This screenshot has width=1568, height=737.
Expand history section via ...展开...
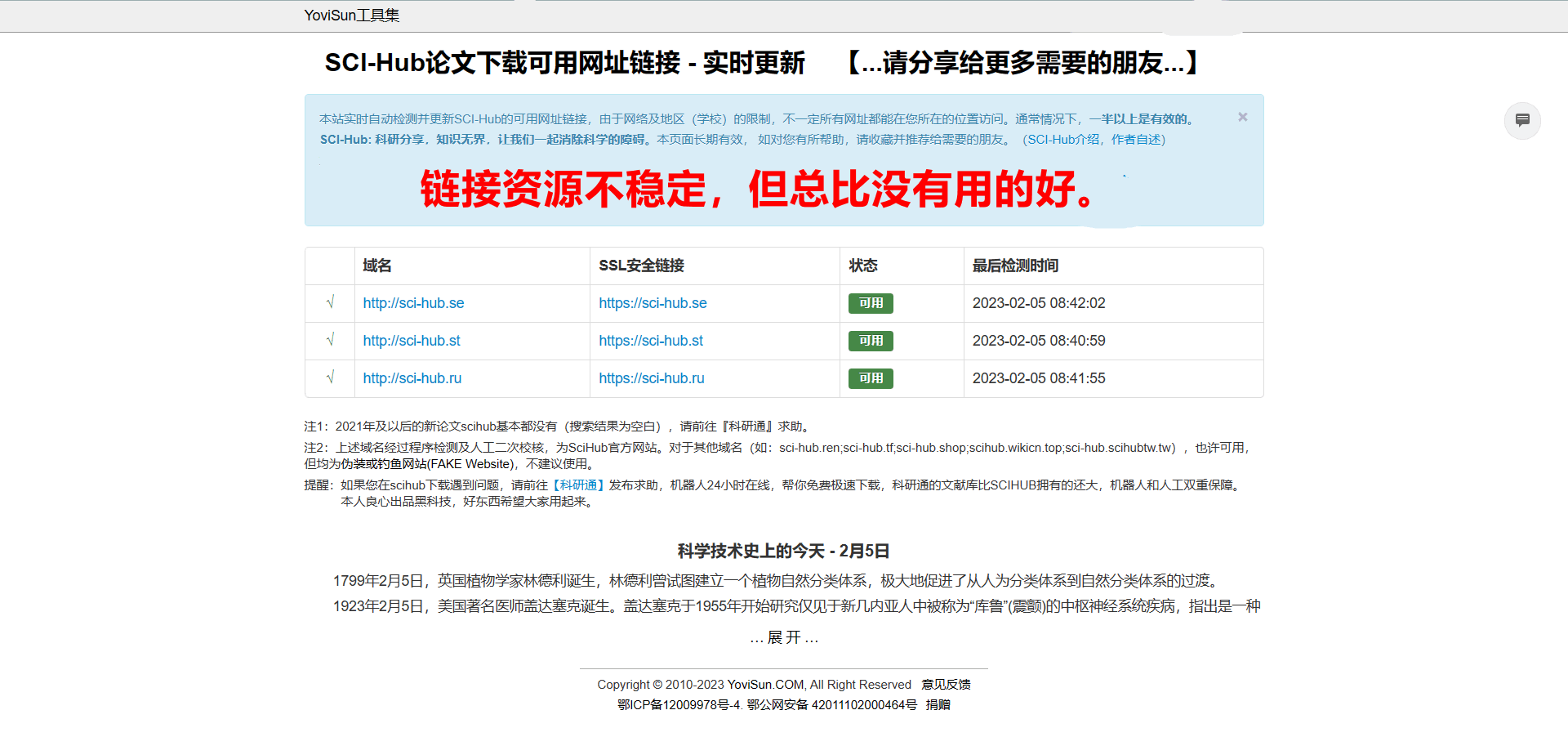pos(784,637)
